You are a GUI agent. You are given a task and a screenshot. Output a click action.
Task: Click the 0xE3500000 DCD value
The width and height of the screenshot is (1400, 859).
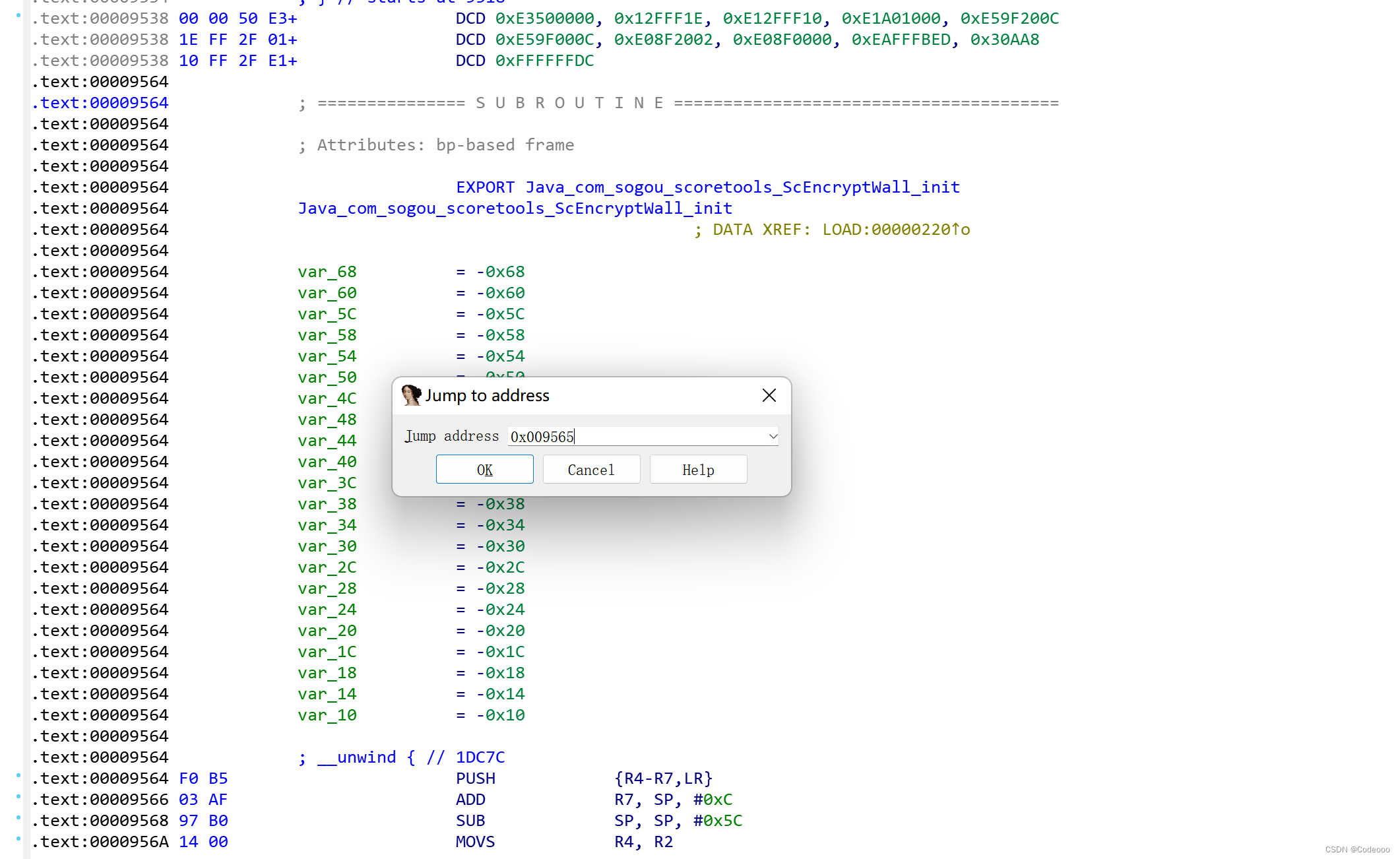[x=545, y=18]
